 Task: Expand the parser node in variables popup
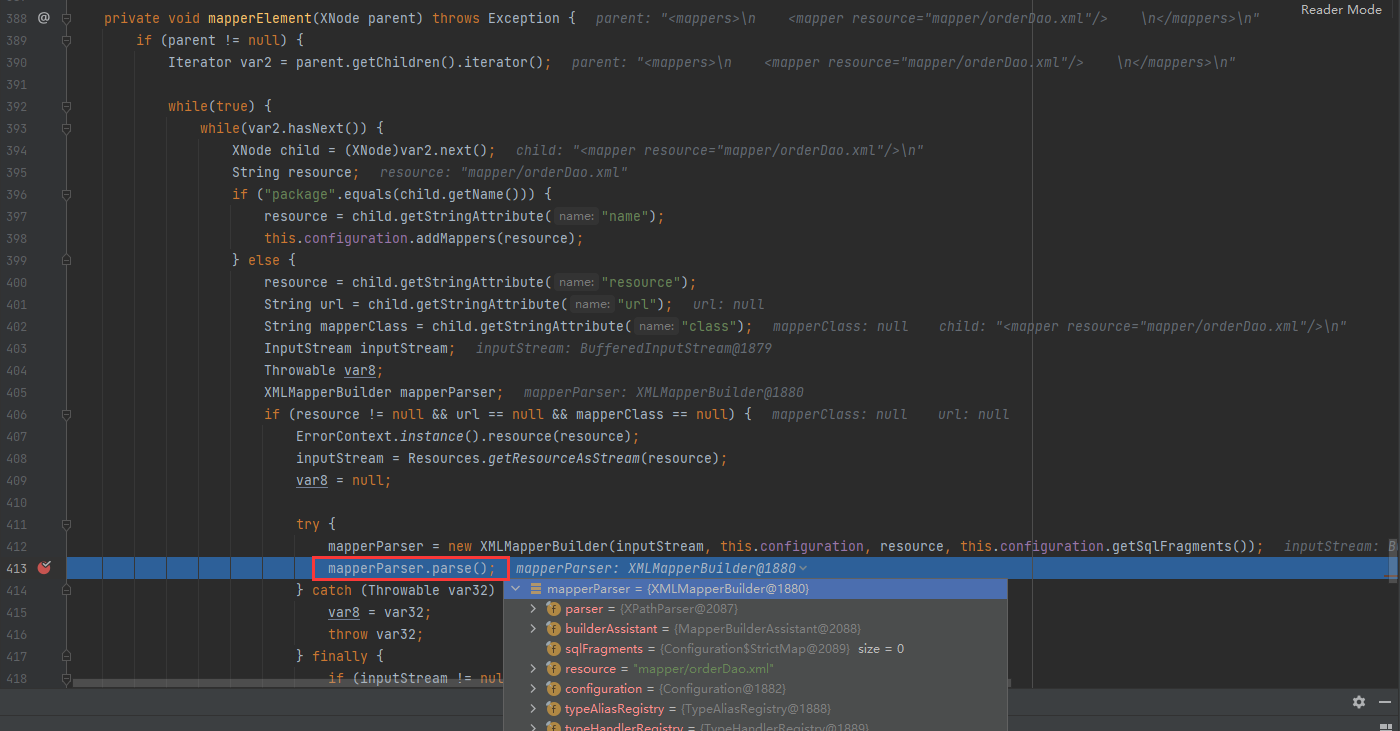point(534,609)
